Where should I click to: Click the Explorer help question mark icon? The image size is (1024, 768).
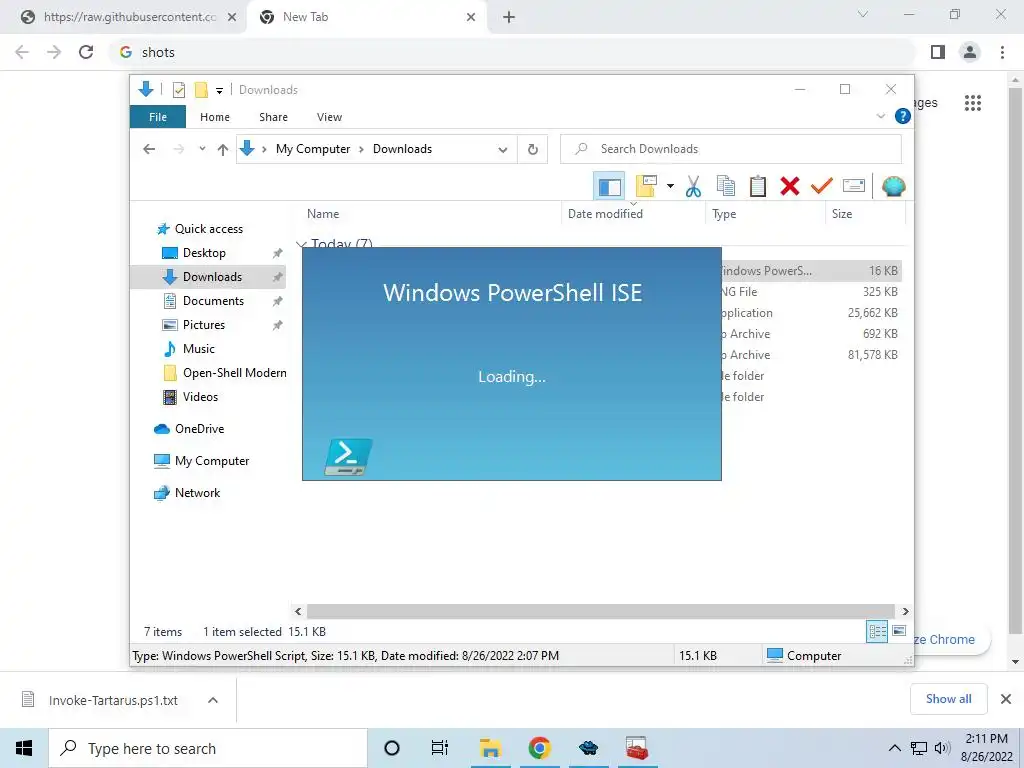[x=903, y=116]
